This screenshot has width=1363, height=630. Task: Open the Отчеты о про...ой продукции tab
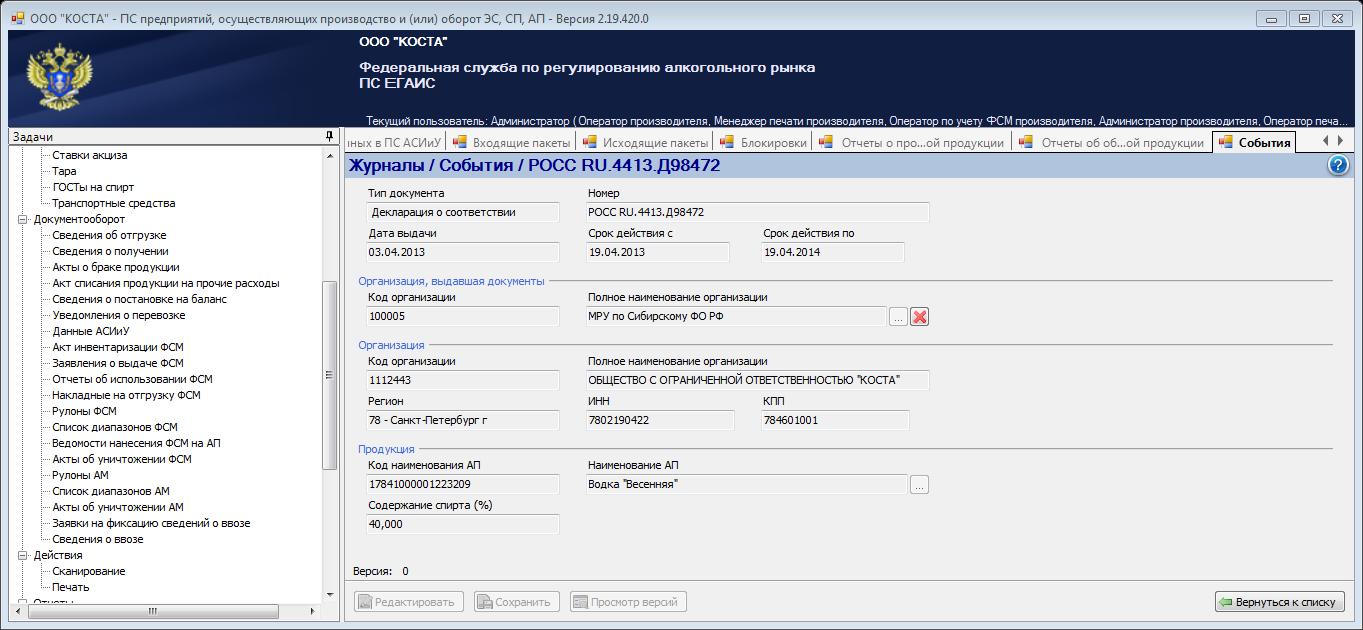click(911, 142)
